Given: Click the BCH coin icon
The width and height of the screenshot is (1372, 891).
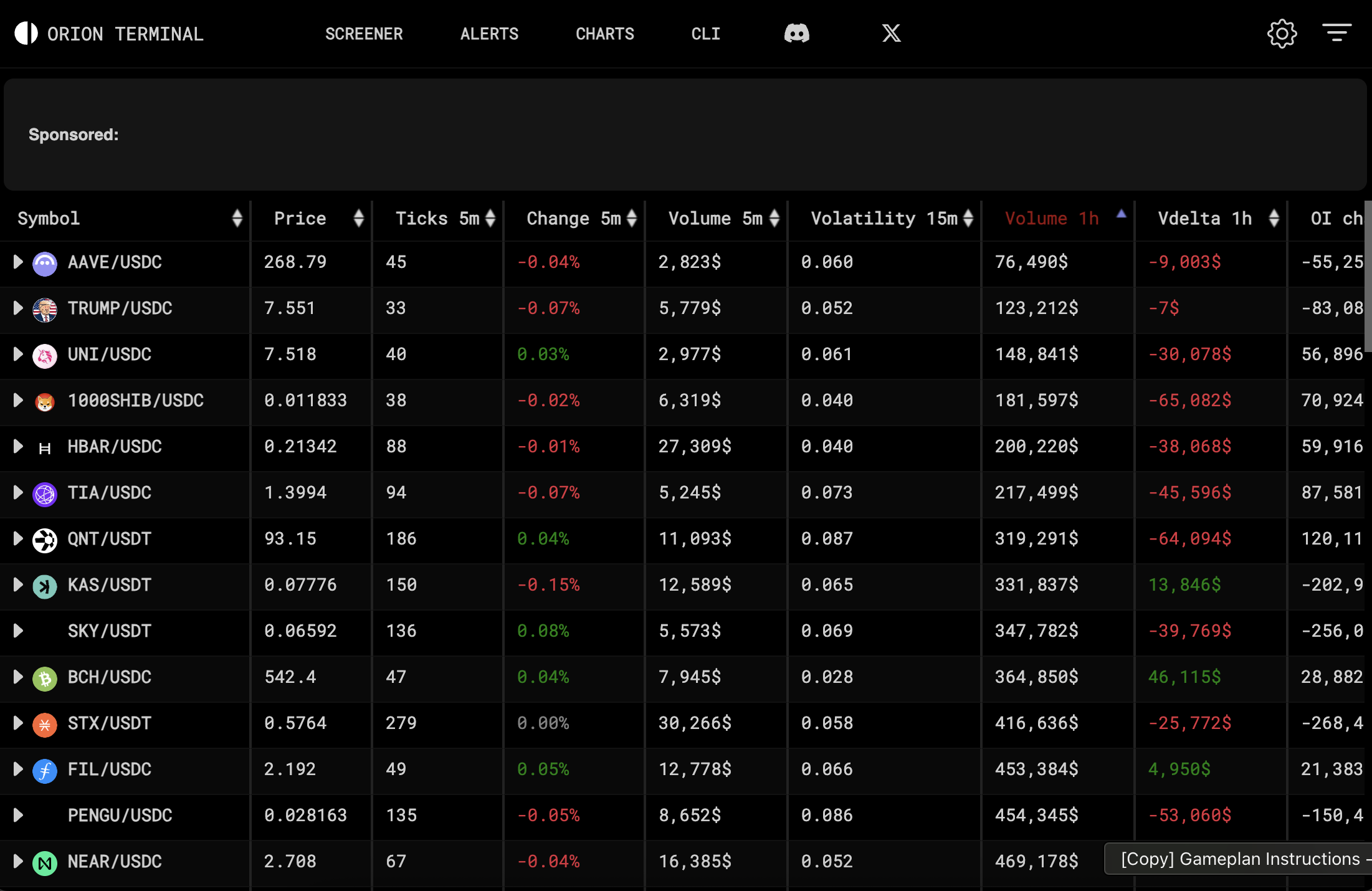Looking at the screenshot, I should [x=45, y=678].
